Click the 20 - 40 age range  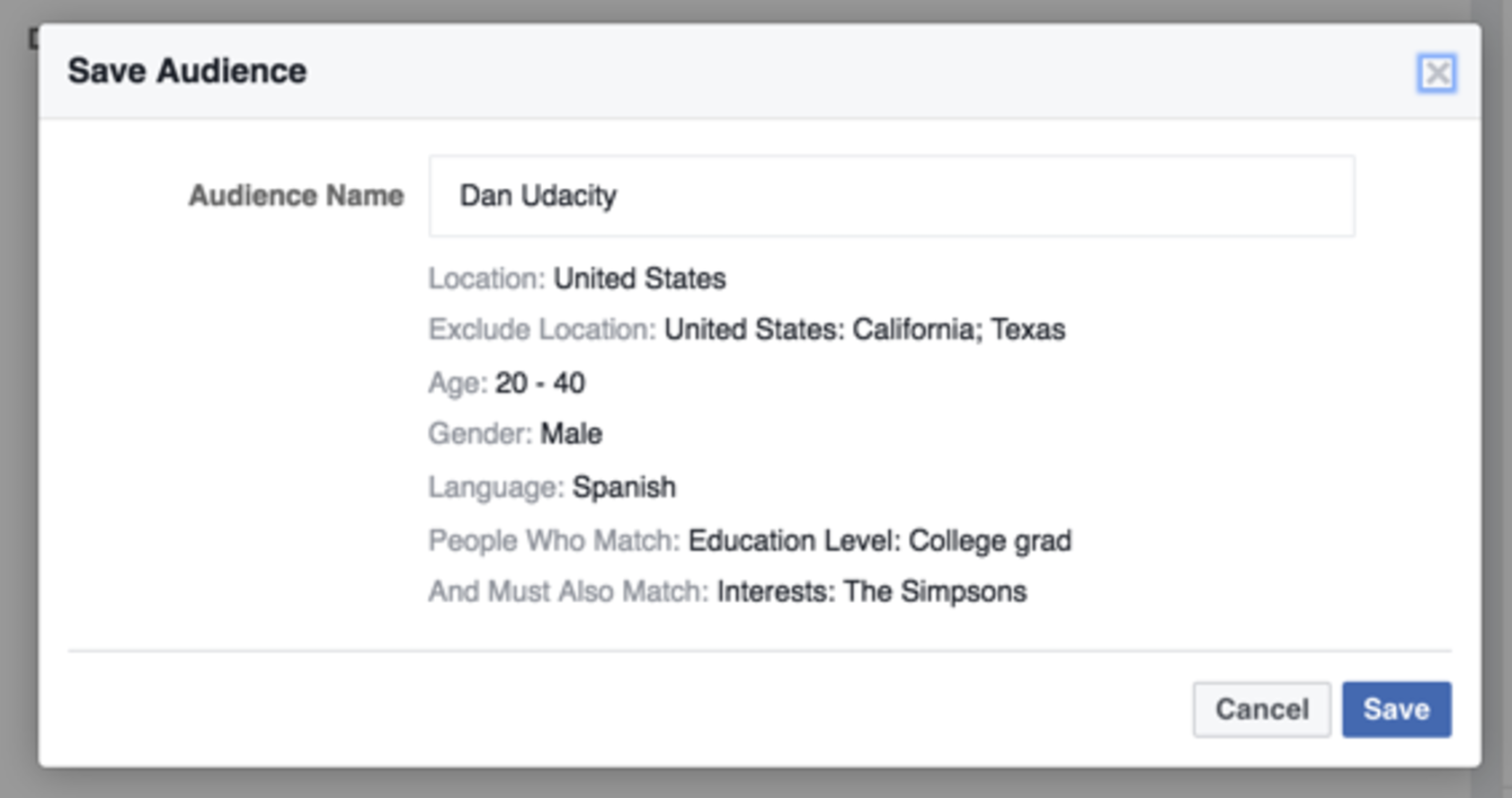(539, 383)
